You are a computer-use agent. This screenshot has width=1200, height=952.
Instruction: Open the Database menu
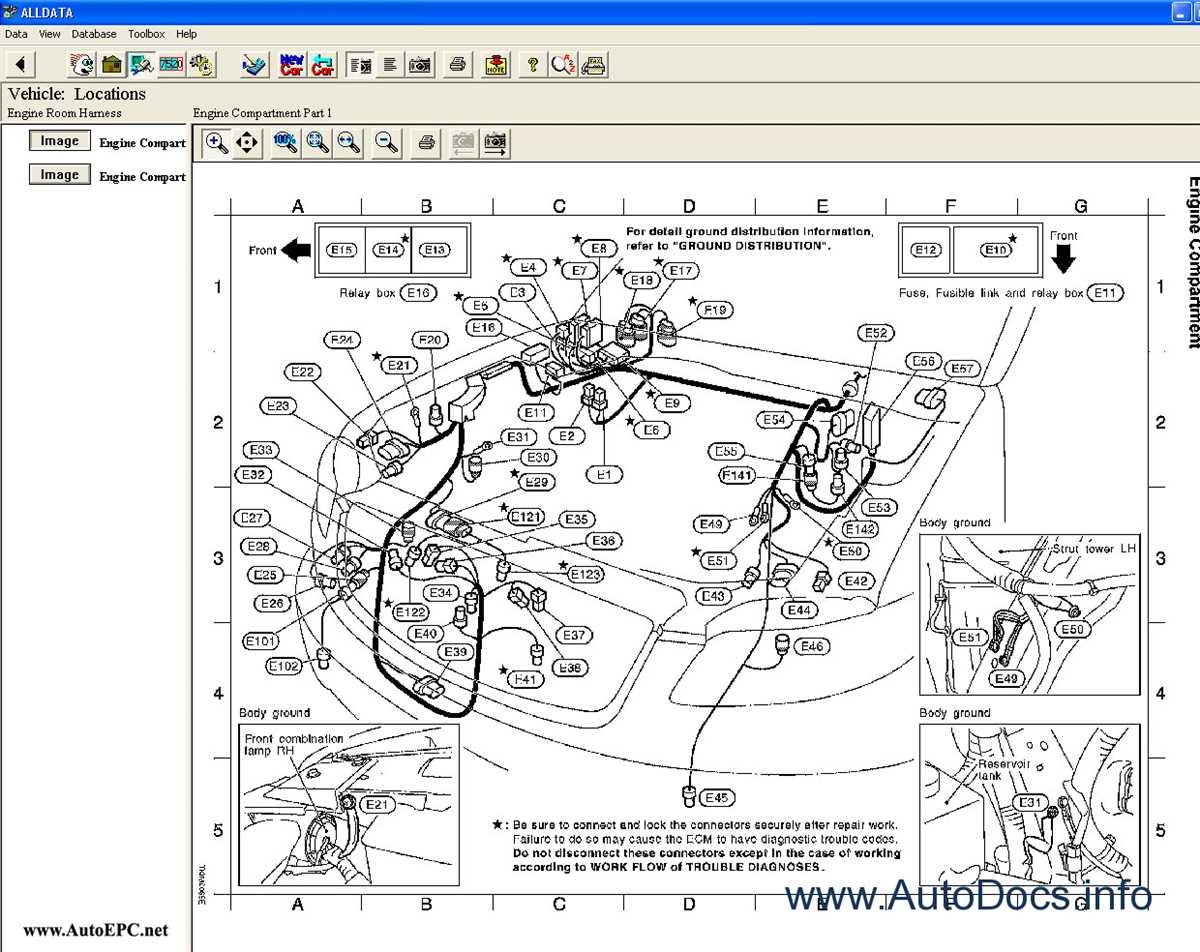94,33
